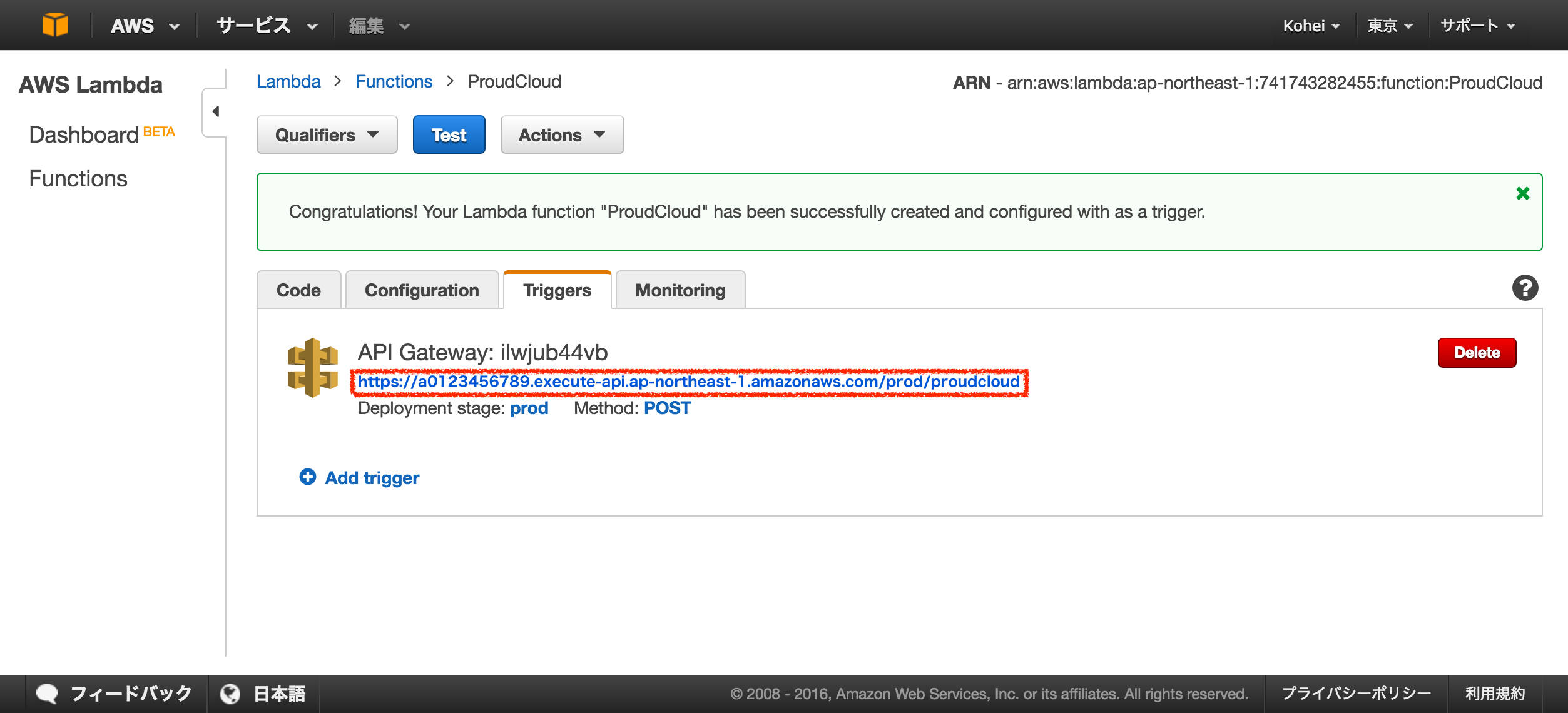Click the API Gateway service icon
This screenshot has height=713, width=1568.
(312, 368)
